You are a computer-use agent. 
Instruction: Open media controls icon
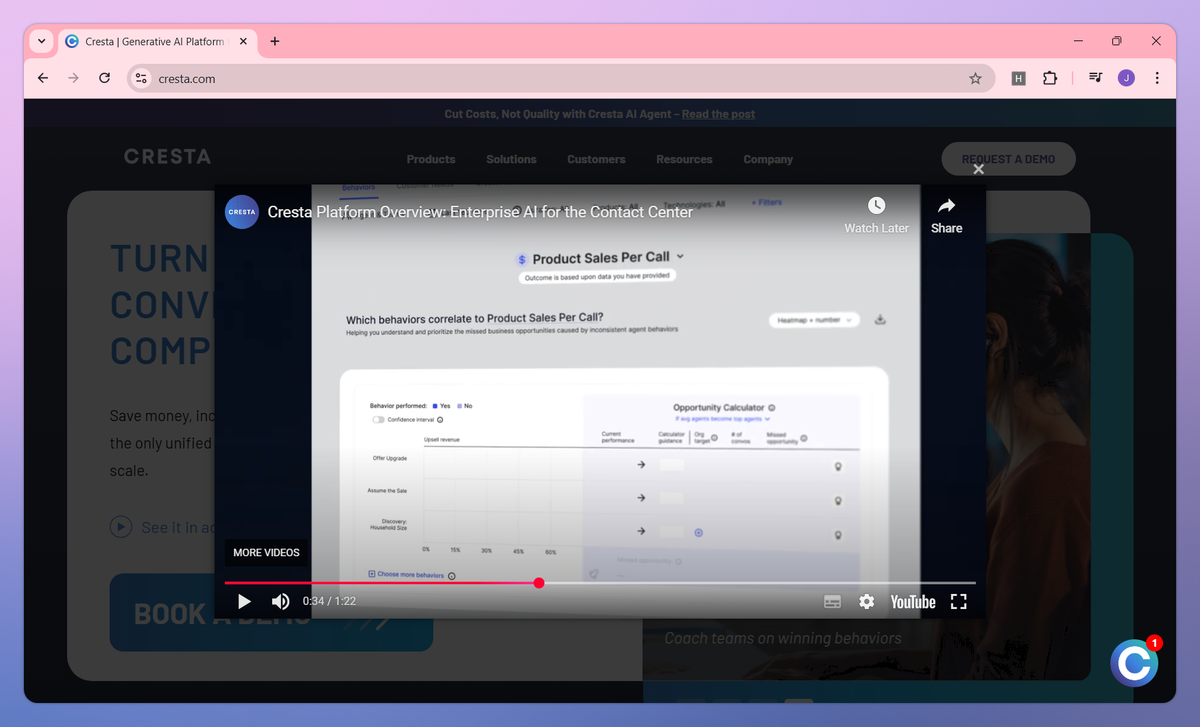[1096, 78]
